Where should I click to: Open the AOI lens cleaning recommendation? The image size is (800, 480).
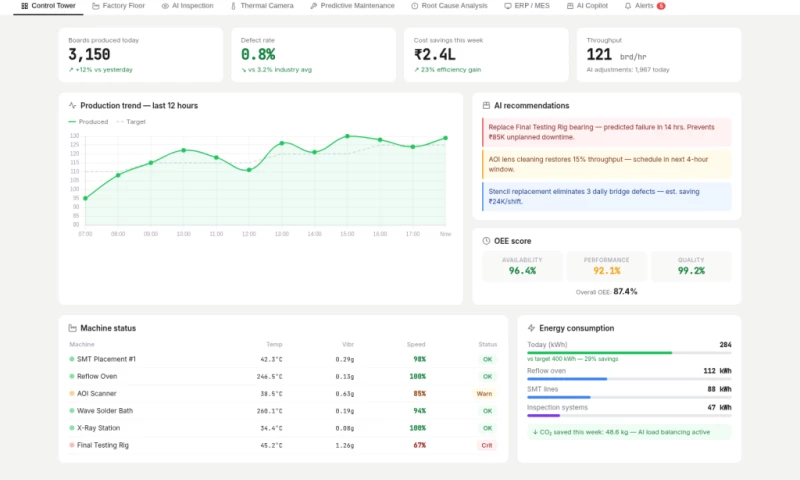[607, 164]
